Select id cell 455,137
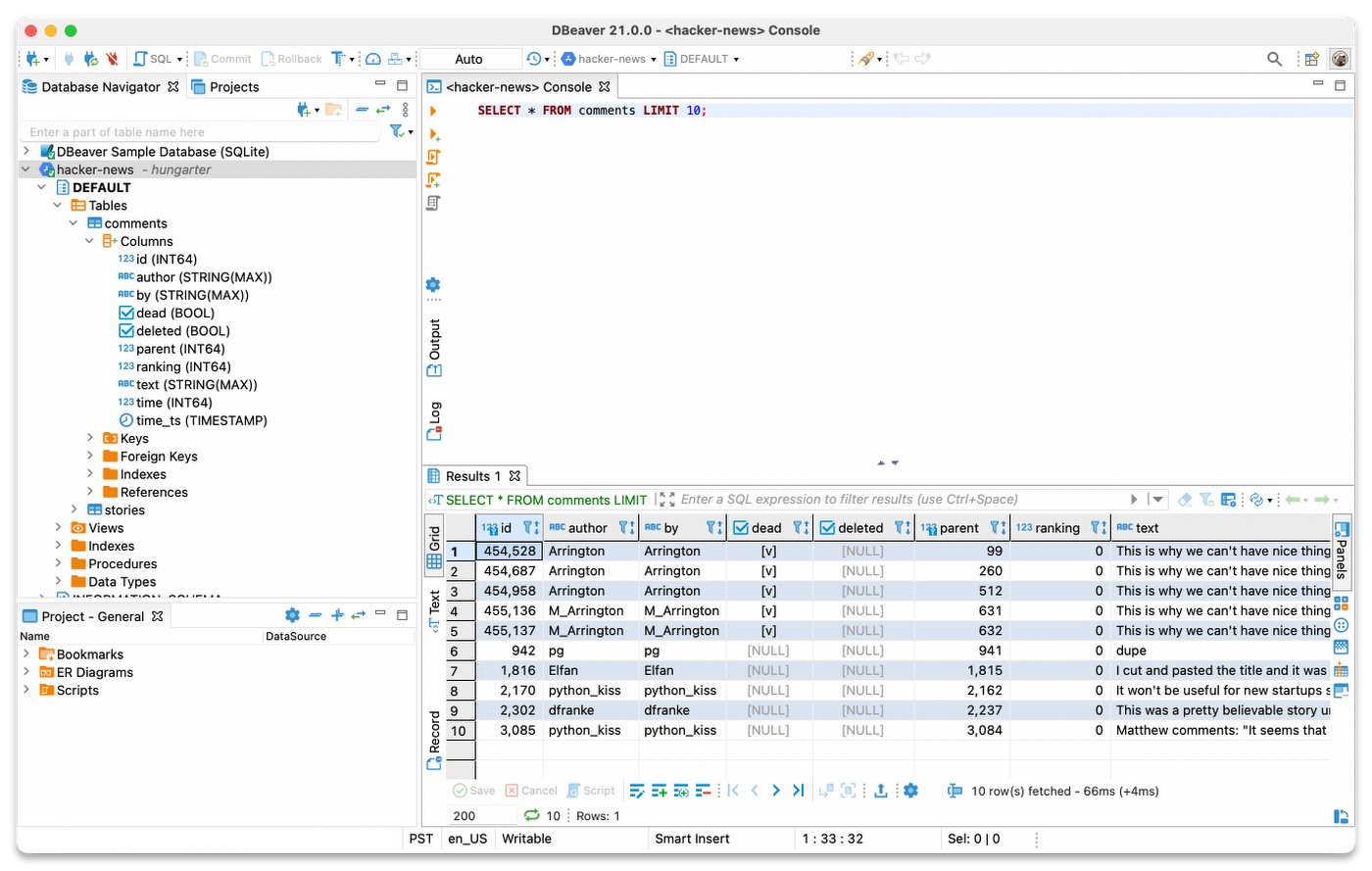 point(509,630)
